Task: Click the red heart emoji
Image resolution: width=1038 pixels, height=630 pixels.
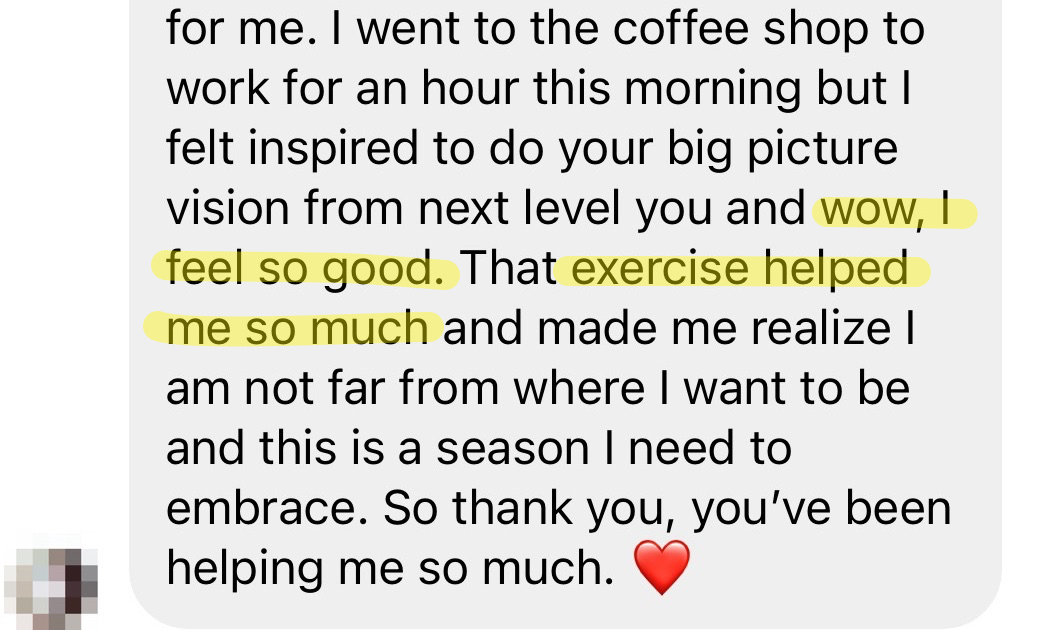Action: coord(661,567)
